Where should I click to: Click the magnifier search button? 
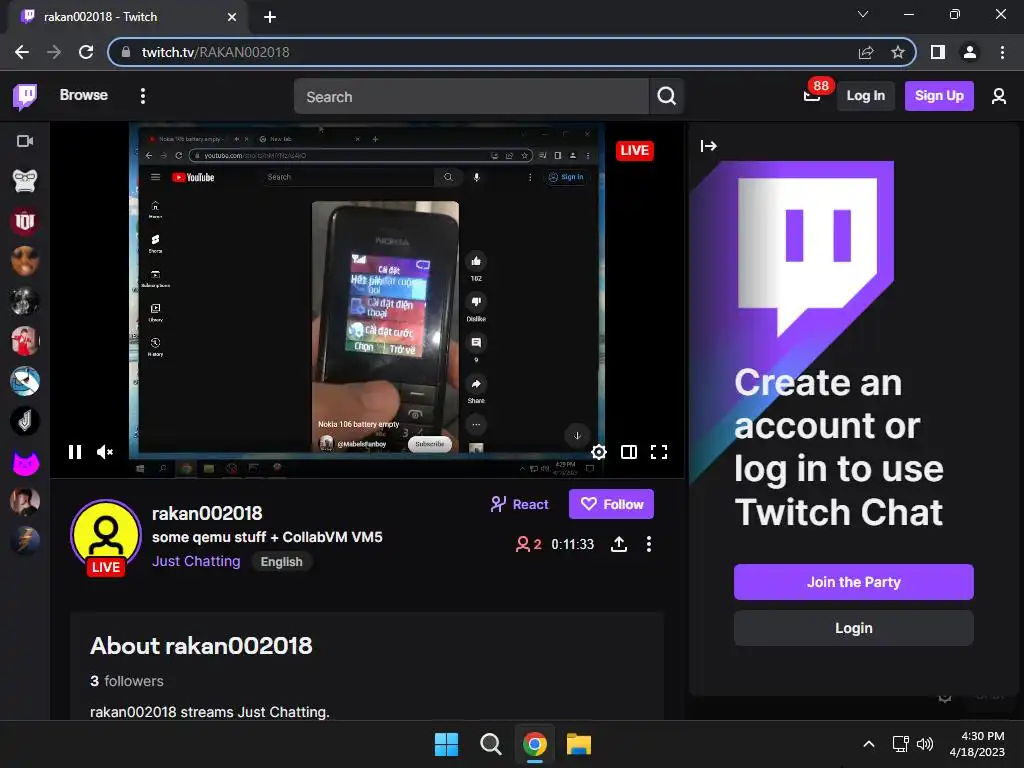[x=666, y=97]
